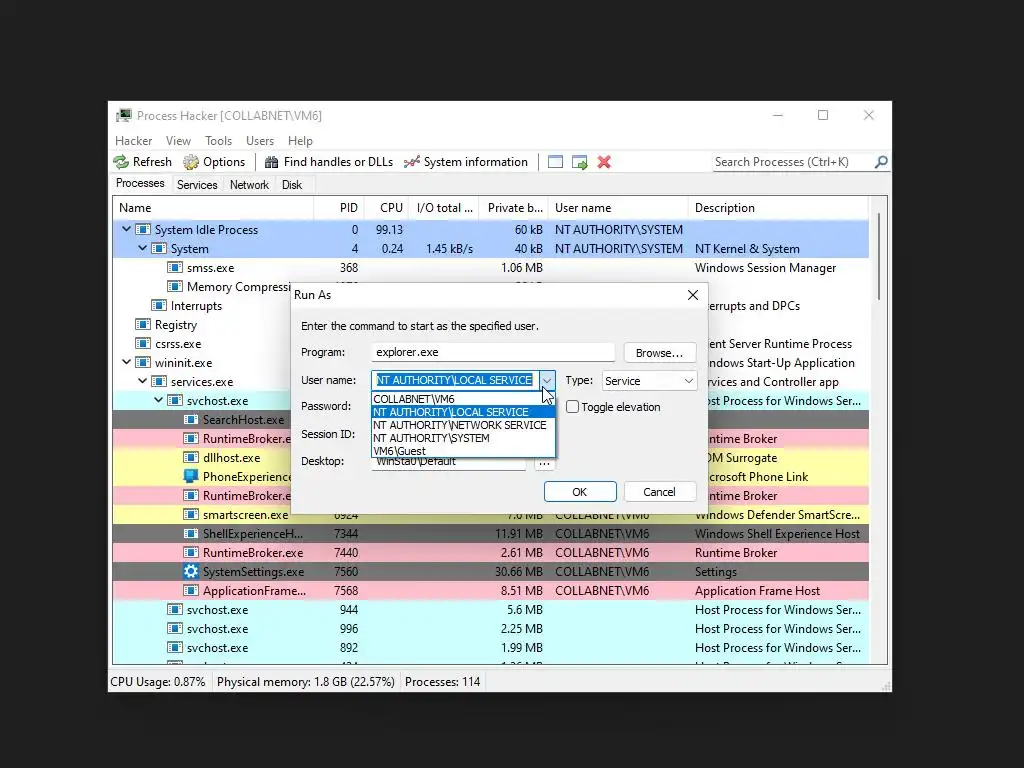Screen dimensions: 1024x768
Task: Click the search magnifier icon
Action: pyautogui.click(x=881, y=162)
